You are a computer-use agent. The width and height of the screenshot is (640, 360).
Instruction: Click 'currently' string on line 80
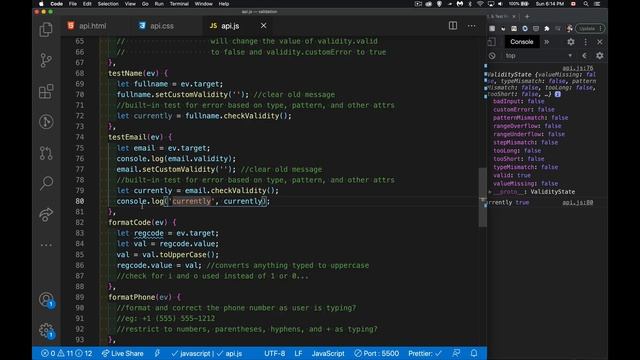191,201
